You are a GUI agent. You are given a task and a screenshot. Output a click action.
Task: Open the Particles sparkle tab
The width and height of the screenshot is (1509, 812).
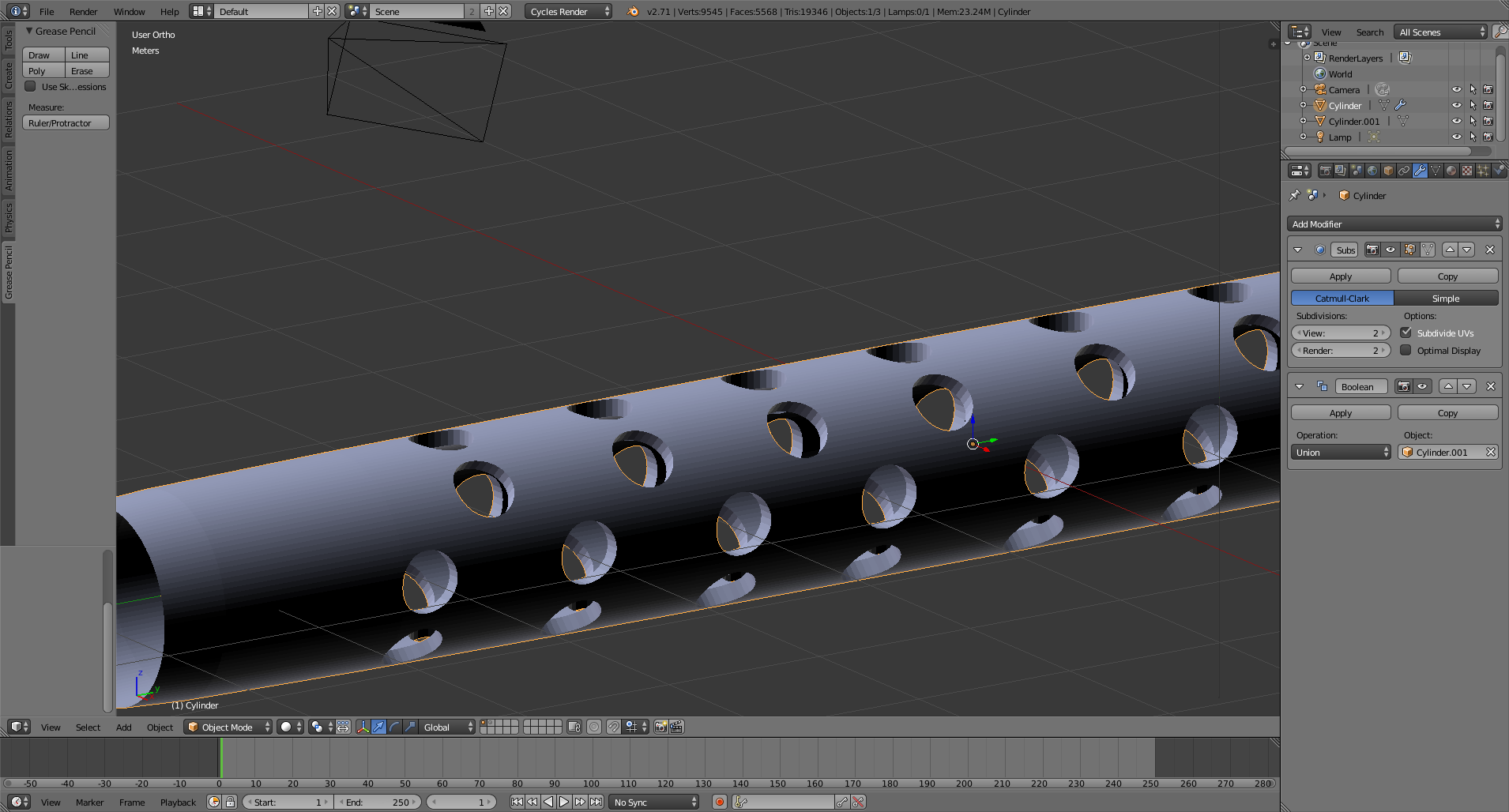click(x=1483, y=171)
